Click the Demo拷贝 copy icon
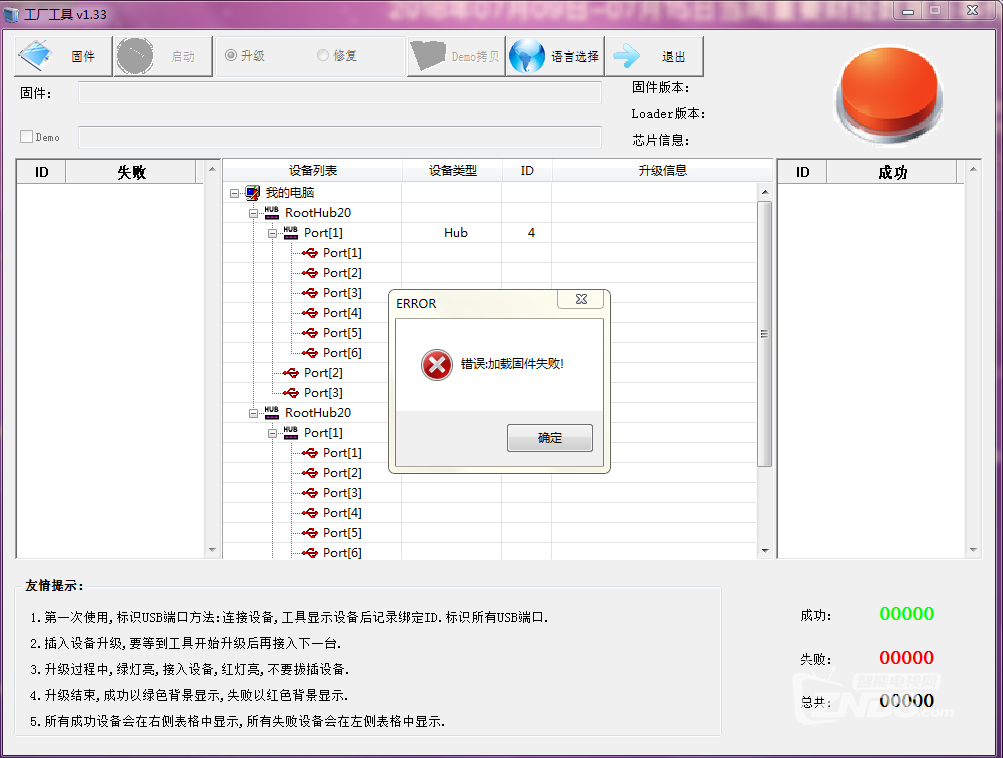 428,56
